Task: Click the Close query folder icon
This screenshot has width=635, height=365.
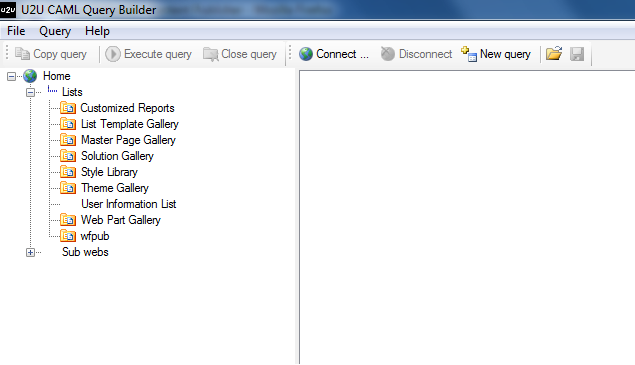Action: point(211,54)
